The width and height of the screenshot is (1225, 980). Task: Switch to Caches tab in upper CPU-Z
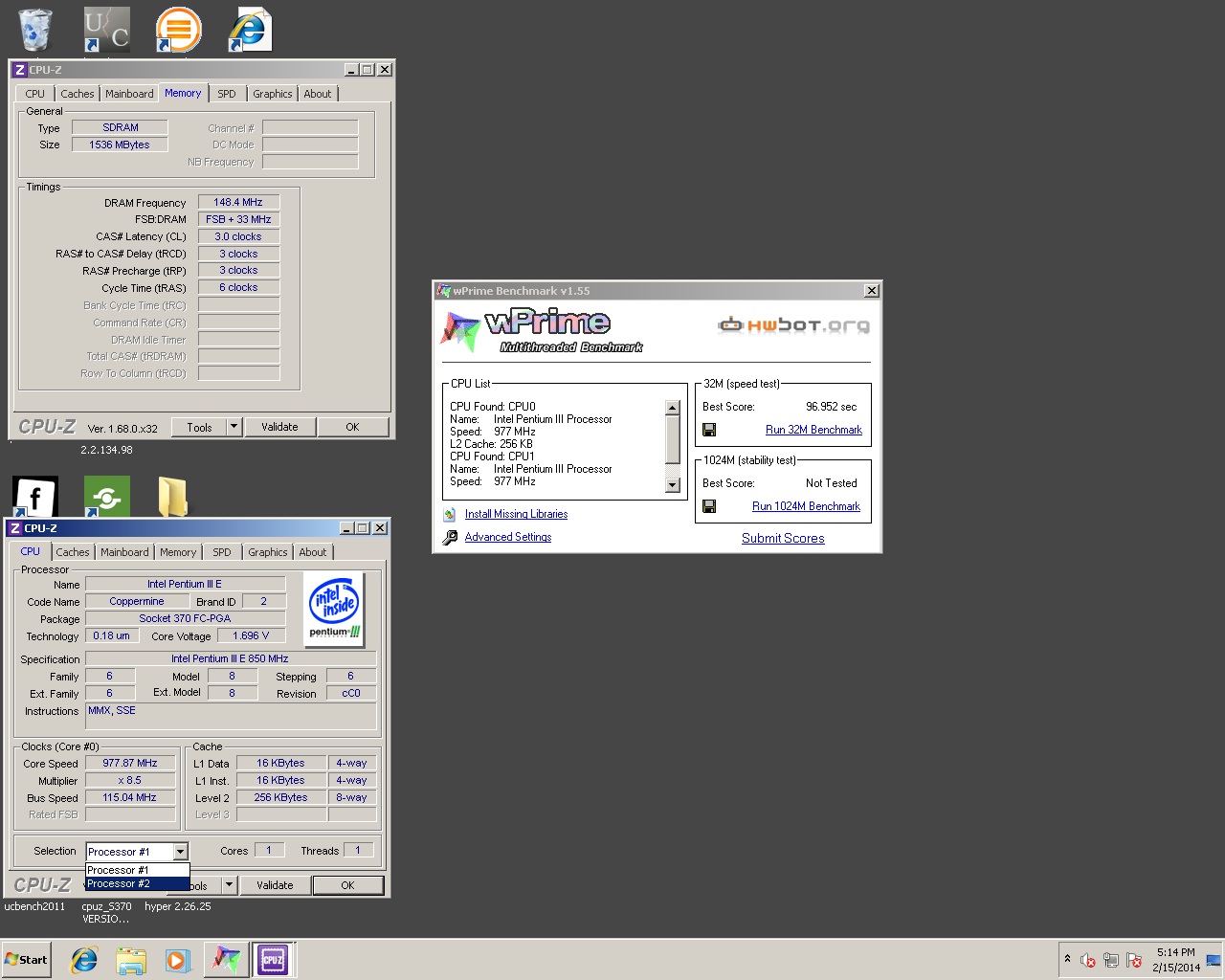point(78,94)
